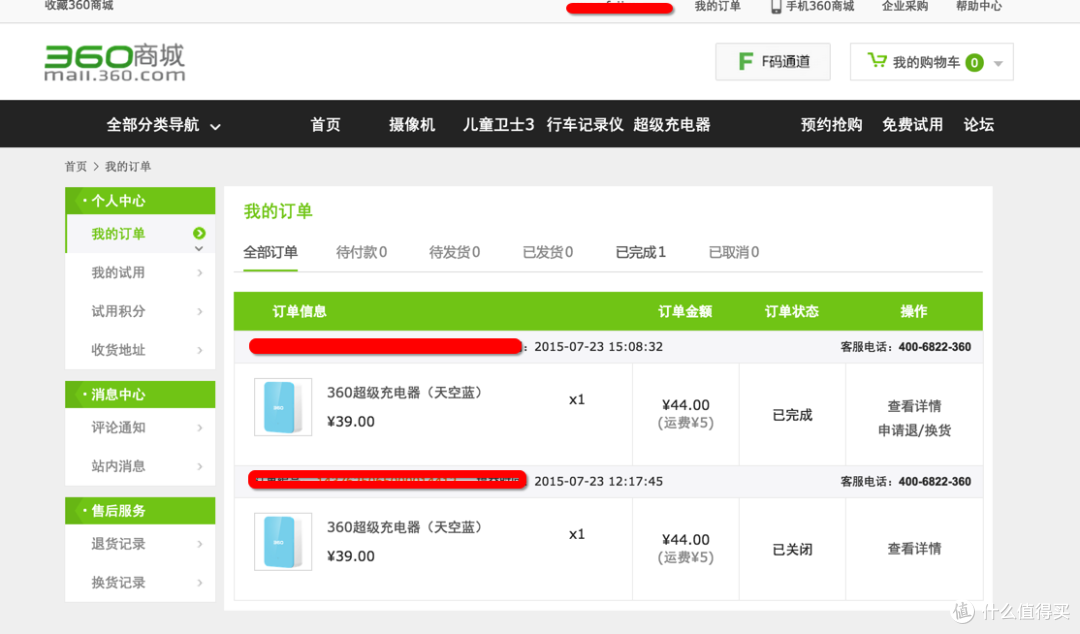The height and width of the screenshot is (634, 1080).
Task: Select 退货记录 in the sidebar
Action: pos(118,544)
